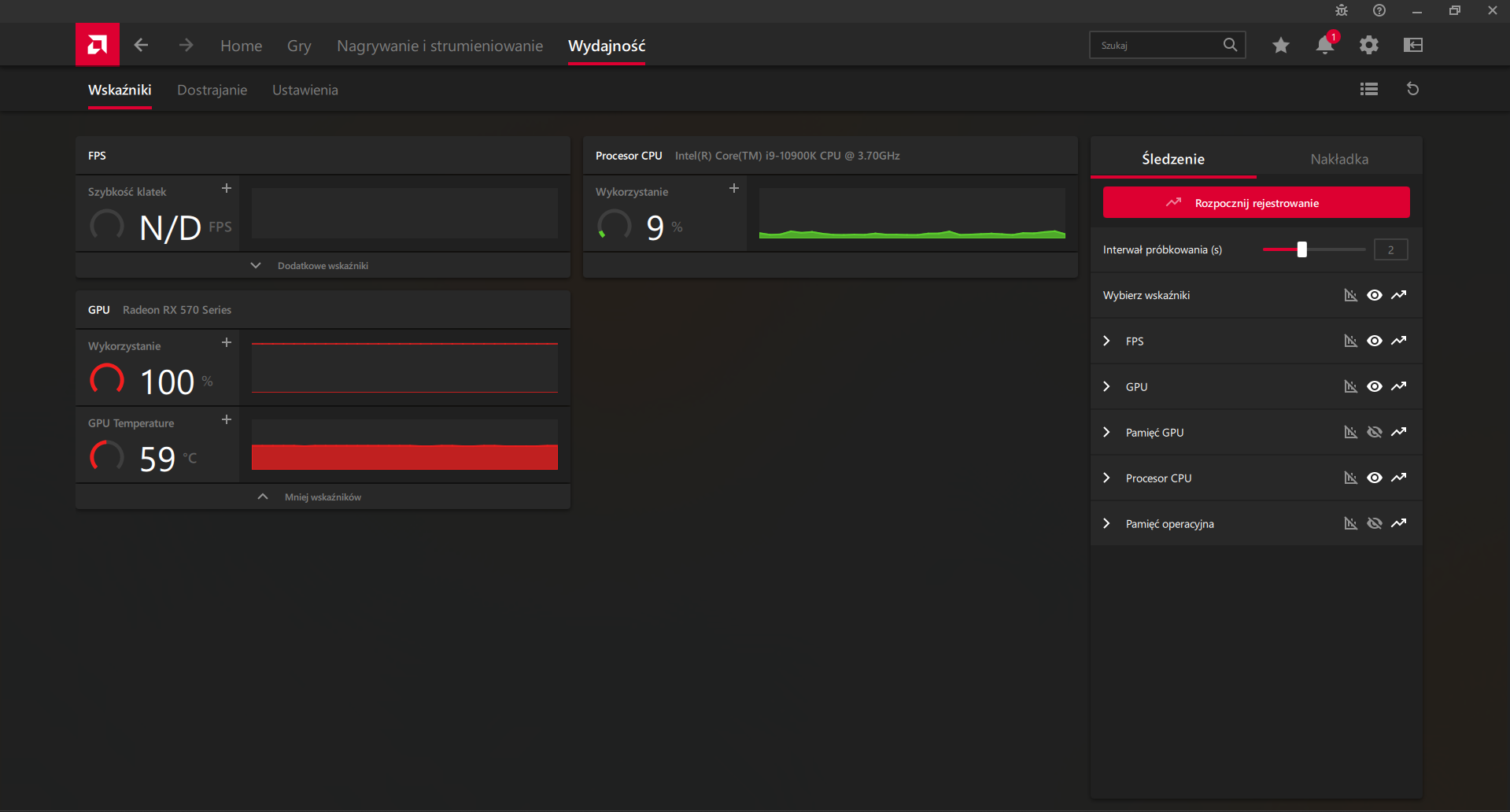The width and height of the screenshot is (1510, 812).
Task: Click the Szukaj search field
Action: click(x=1157, y=46)
